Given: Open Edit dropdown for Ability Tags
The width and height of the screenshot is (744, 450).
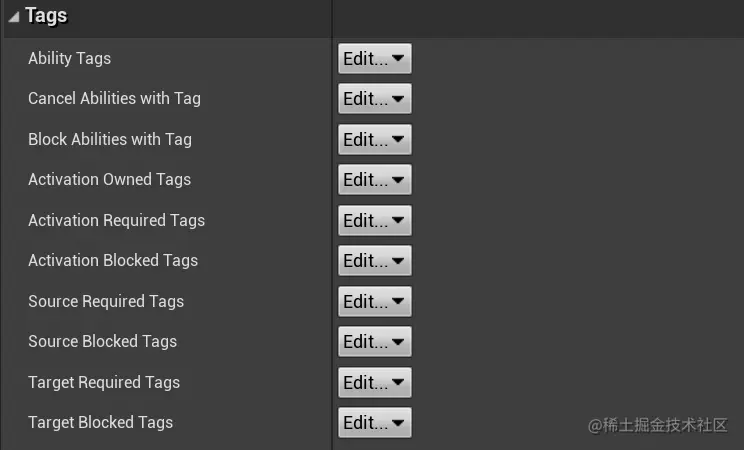Looking at the screenshot, I should coord(374,59).
